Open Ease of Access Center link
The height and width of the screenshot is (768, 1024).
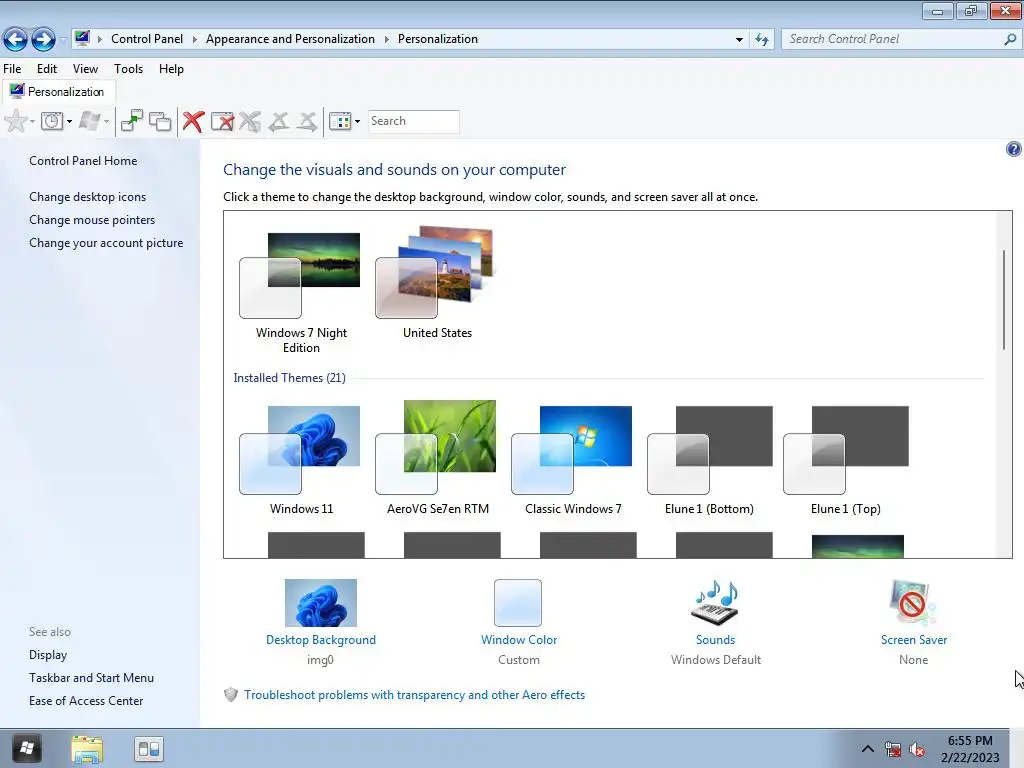pos(86,700)
